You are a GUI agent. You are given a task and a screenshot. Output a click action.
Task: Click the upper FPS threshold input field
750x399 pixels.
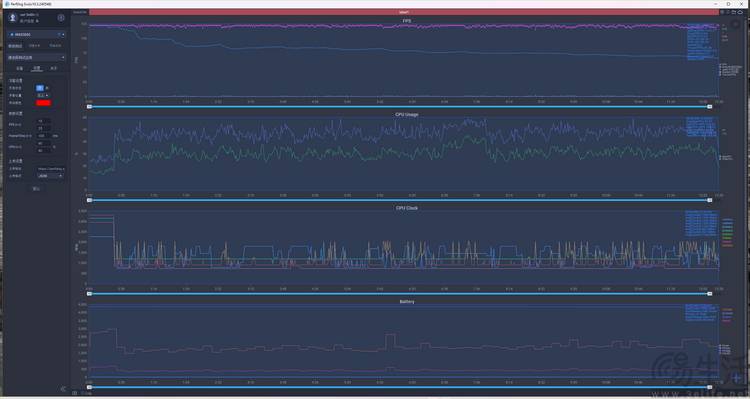tap(44, 121)
